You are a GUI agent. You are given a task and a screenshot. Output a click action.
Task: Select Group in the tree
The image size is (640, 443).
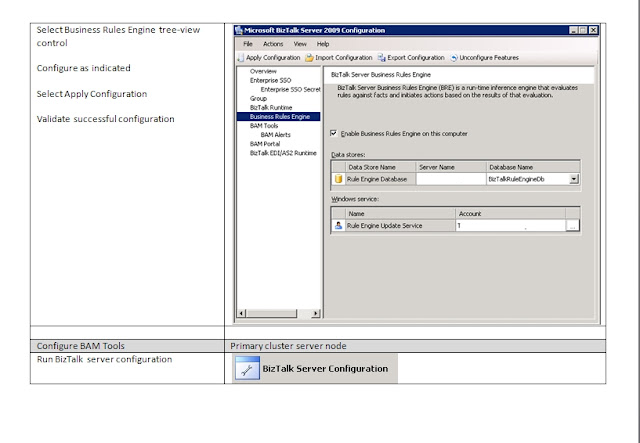[x=258, y=98]
